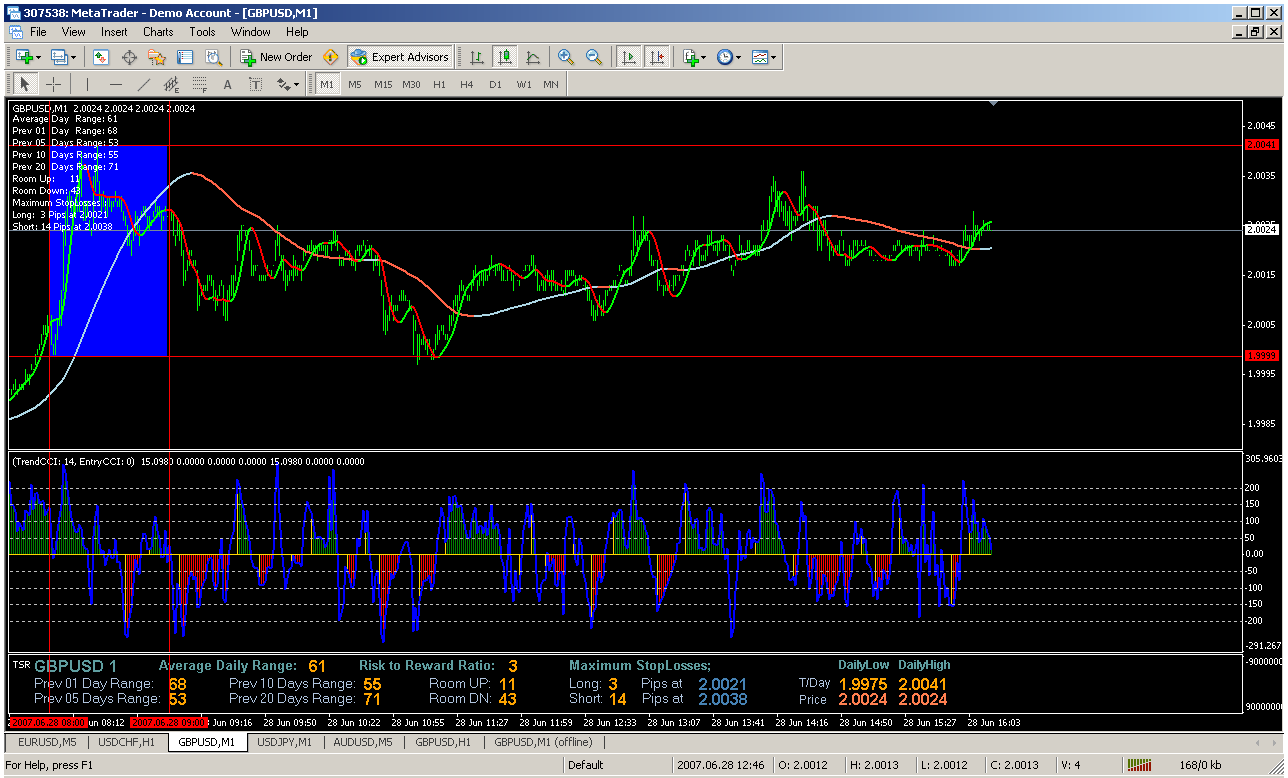Open the Navigator window icon

click(x=157, y=57)
